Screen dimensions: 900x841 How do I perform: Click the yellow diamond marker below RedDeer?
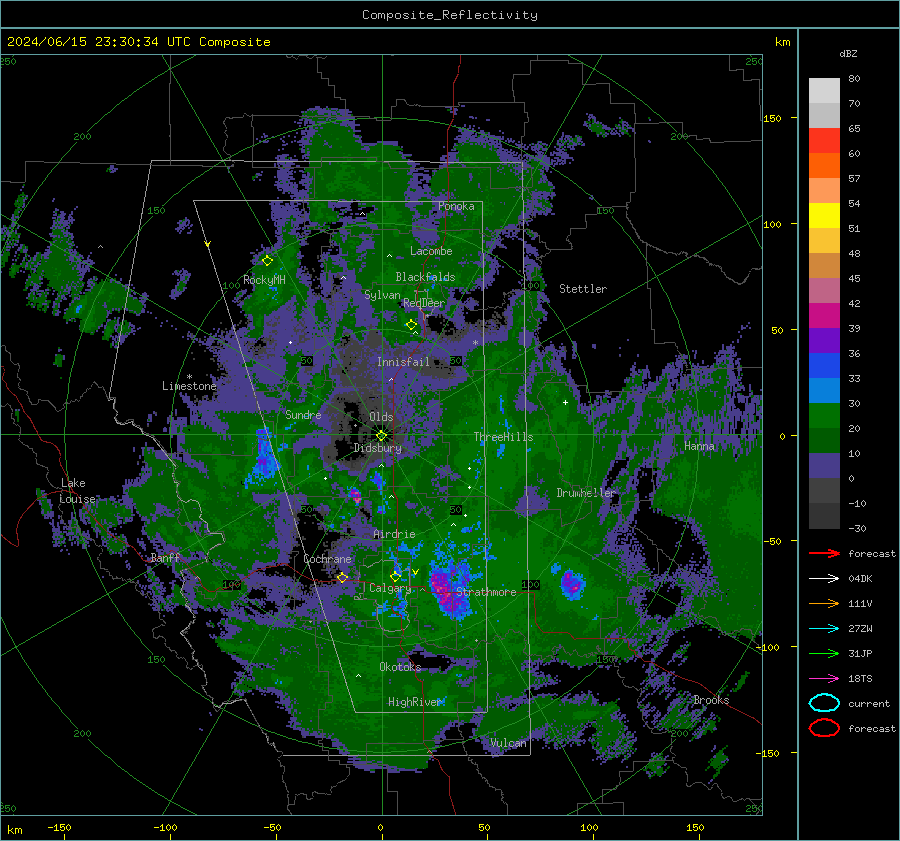click(411, 325)
